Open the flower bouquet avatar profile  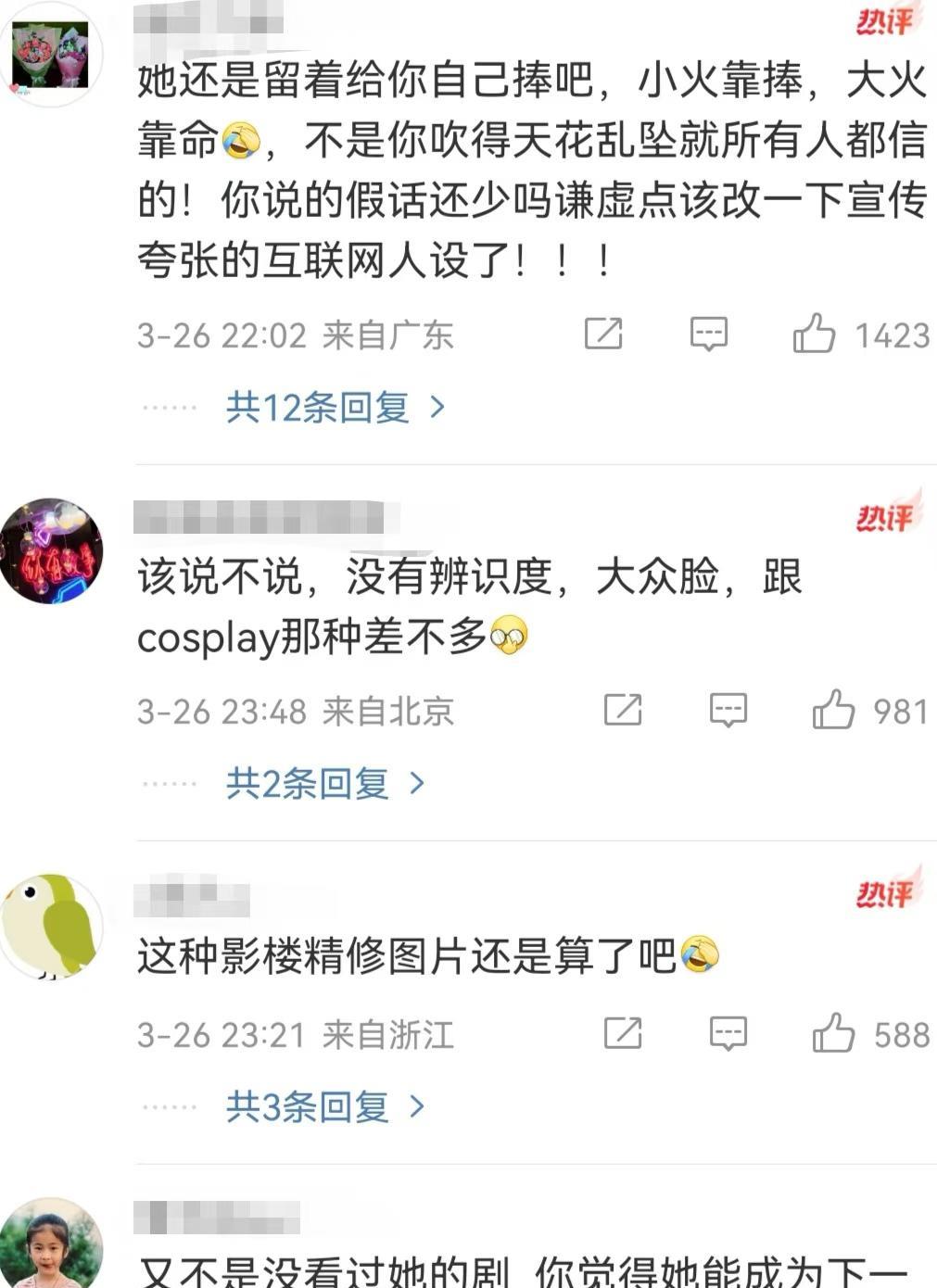(x=50, y=55)
